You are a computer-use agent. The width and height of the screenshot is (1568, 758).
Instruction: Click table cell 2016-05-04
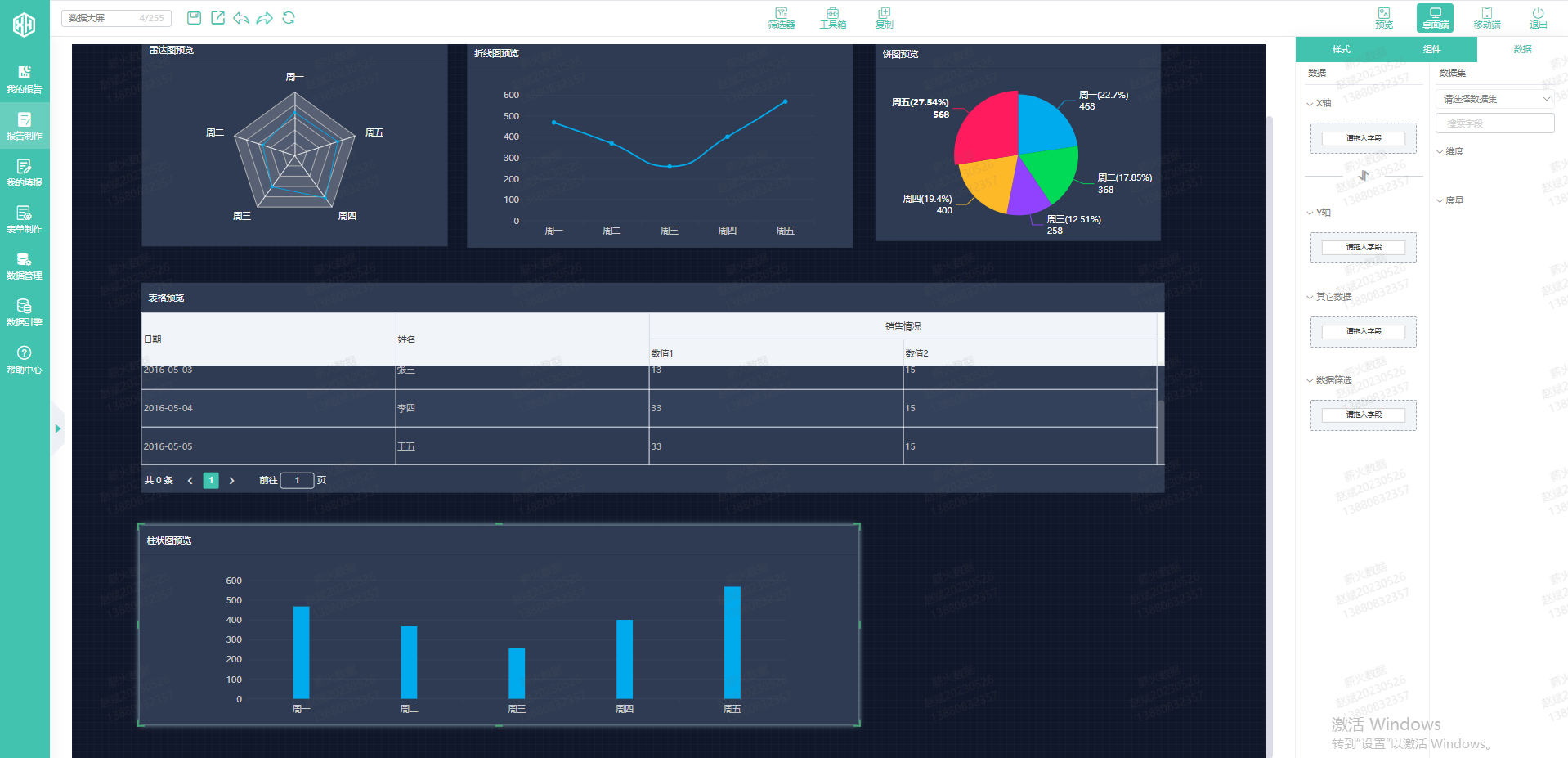pos(268,408)
